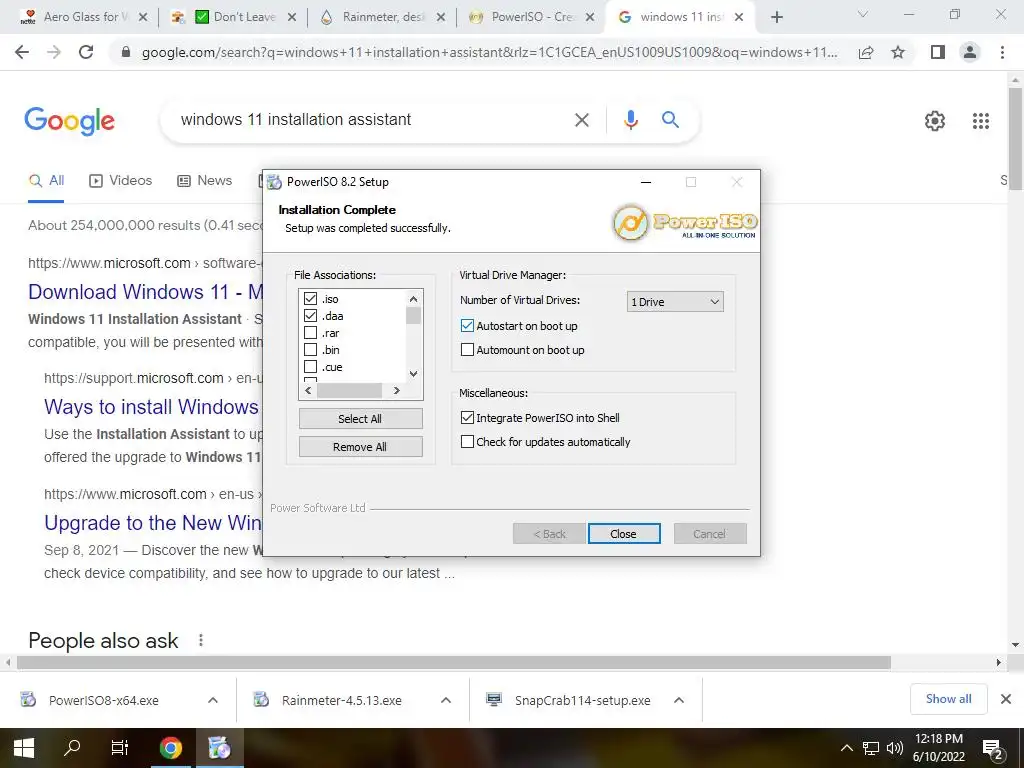Select the News search tab

pyautogui.click(x=204, y=181)
